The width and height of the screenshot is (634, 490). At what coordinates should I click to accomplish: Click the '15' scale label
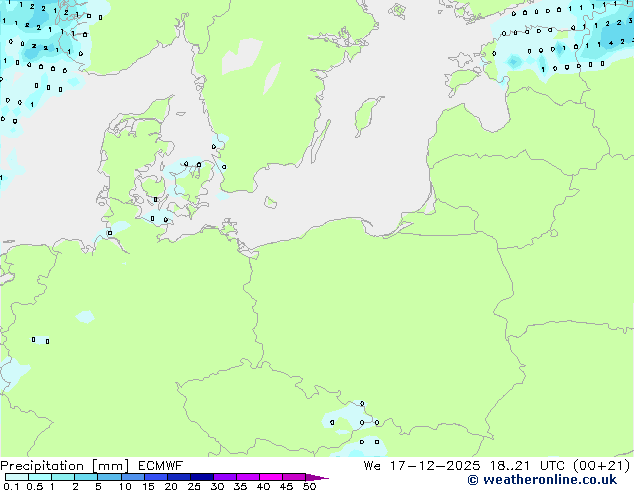point(148,486)
